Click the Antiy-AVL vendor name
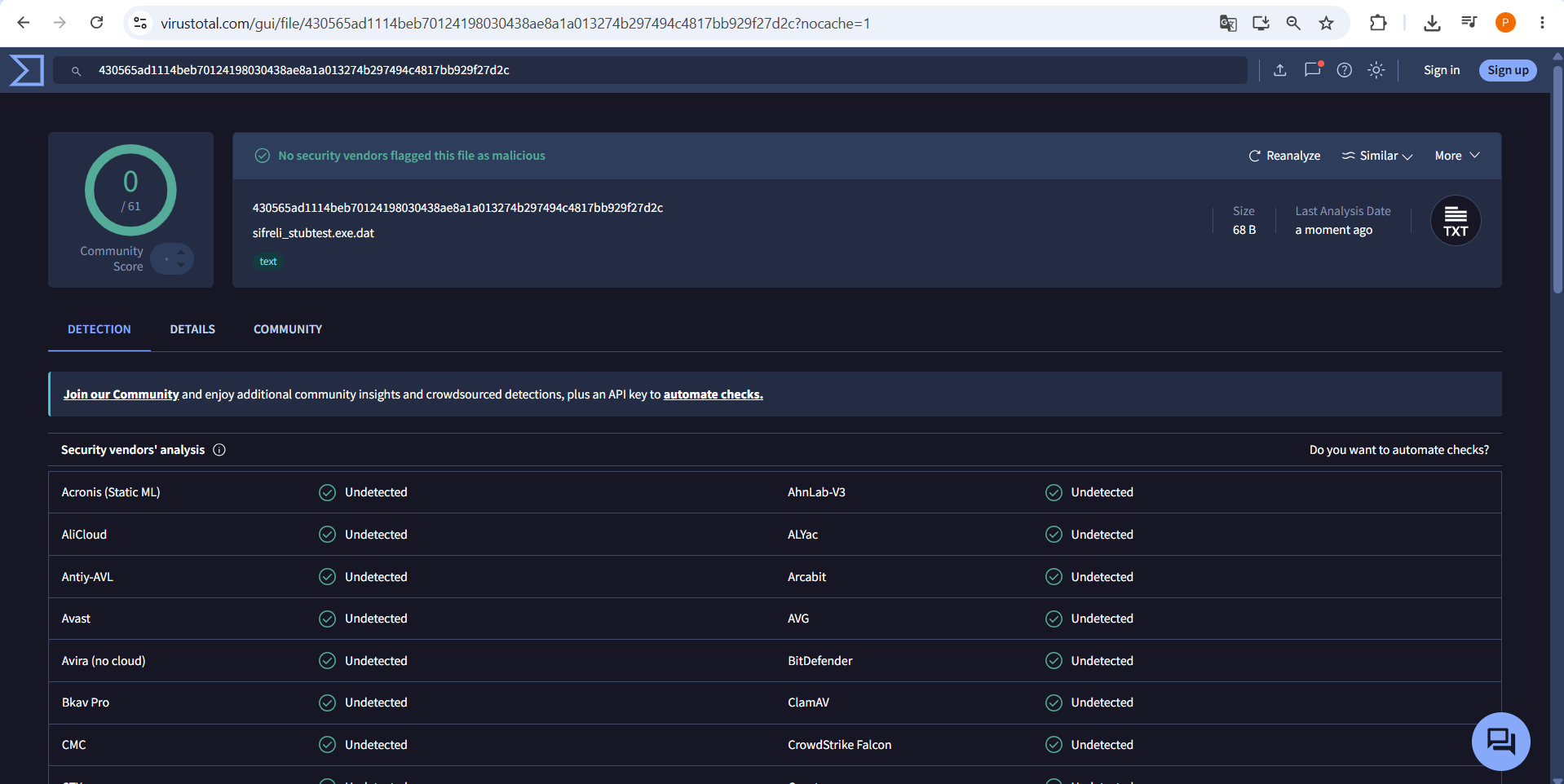Viewport: 1564px width, 784px height. pyautogui.click(x=87, y=577)
